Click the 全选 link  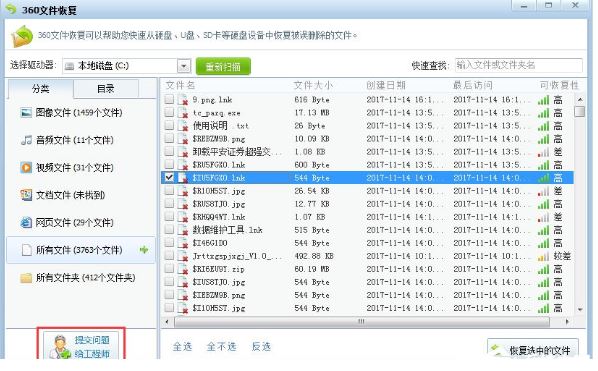pos(182,347)
